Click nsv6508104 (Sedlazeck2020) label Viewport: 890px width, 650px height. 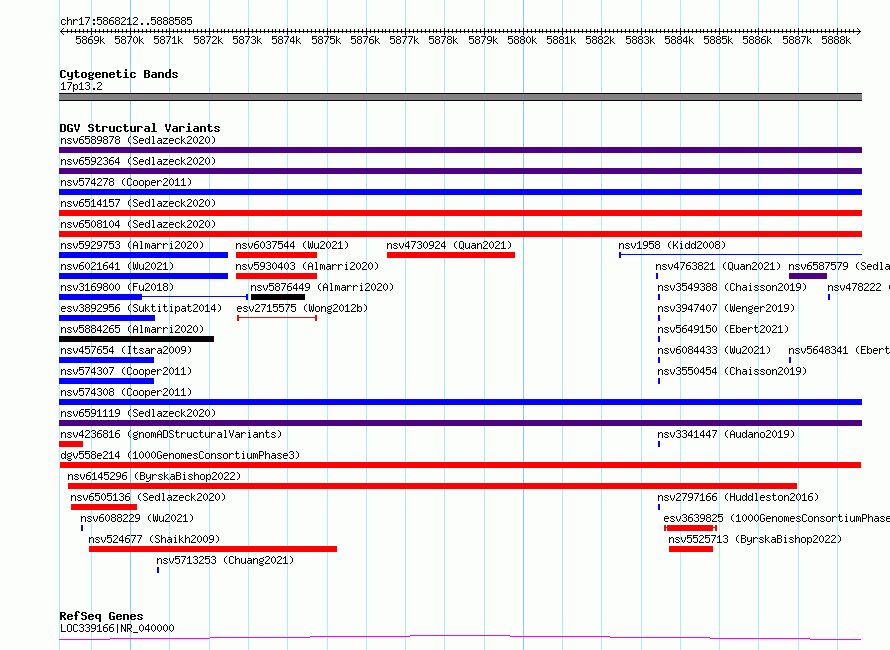(x=138, y=224)
